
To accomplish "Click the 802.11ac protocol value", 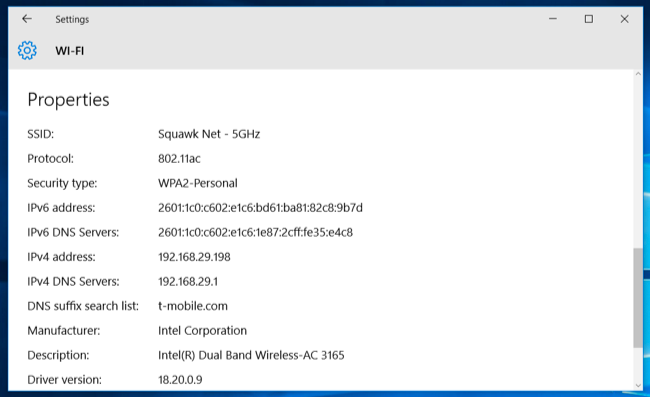I will point(179,159).
